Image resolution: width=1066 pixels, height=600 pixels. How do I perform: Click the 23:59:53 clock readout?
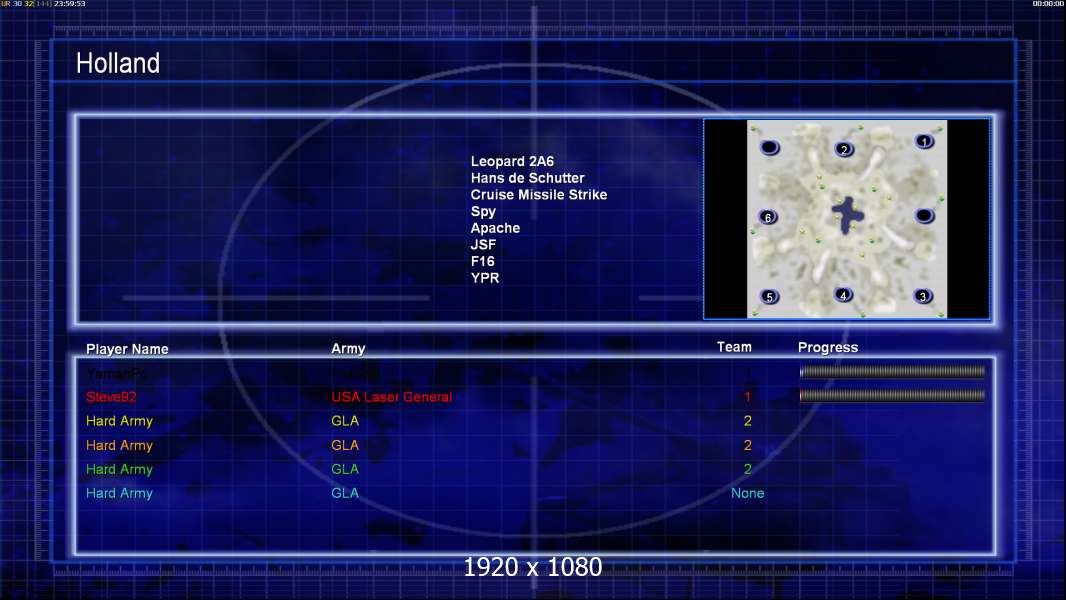pos(69,4)
